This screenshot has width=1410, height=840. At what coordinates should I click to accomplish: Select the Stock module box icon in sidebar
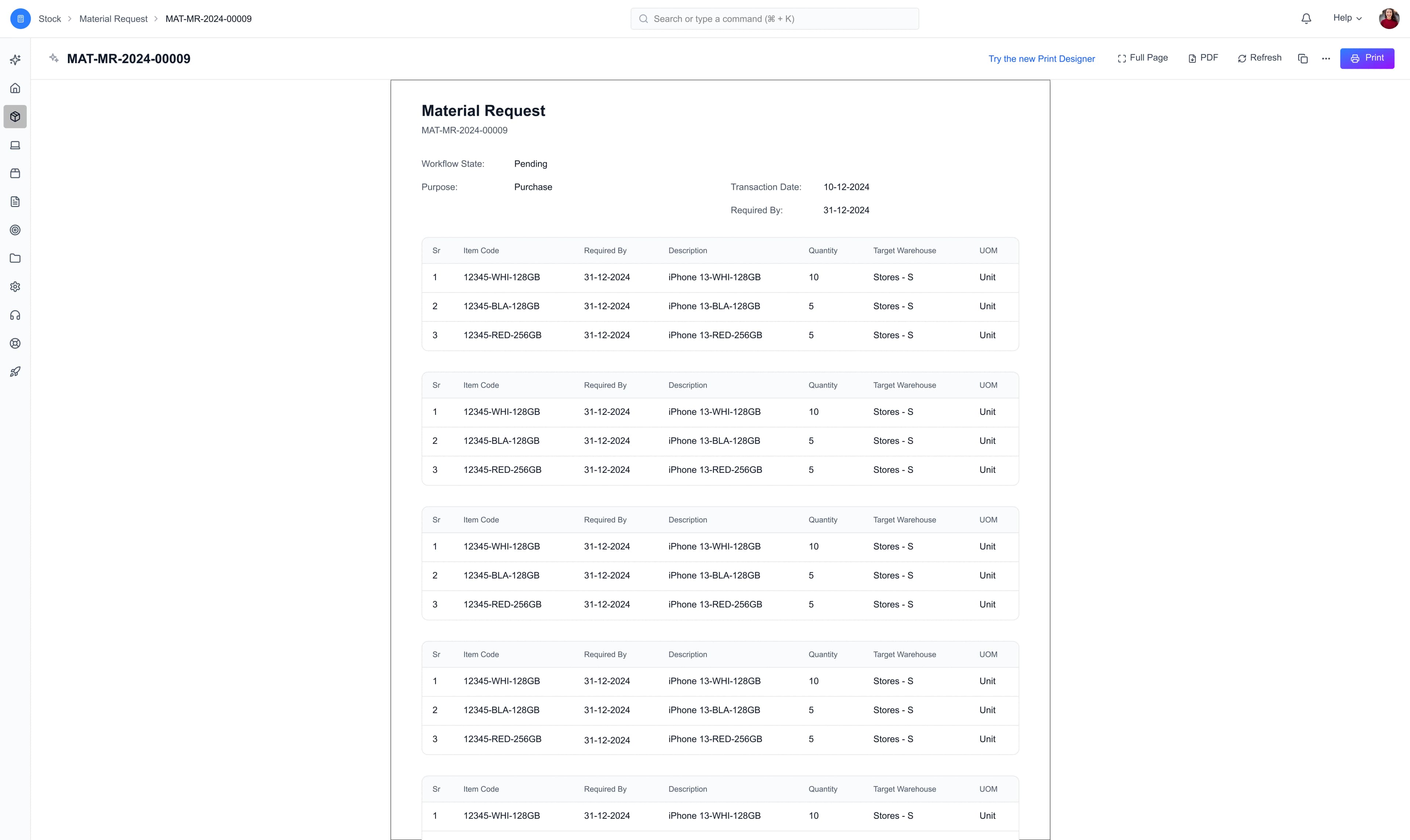[15, 117]
